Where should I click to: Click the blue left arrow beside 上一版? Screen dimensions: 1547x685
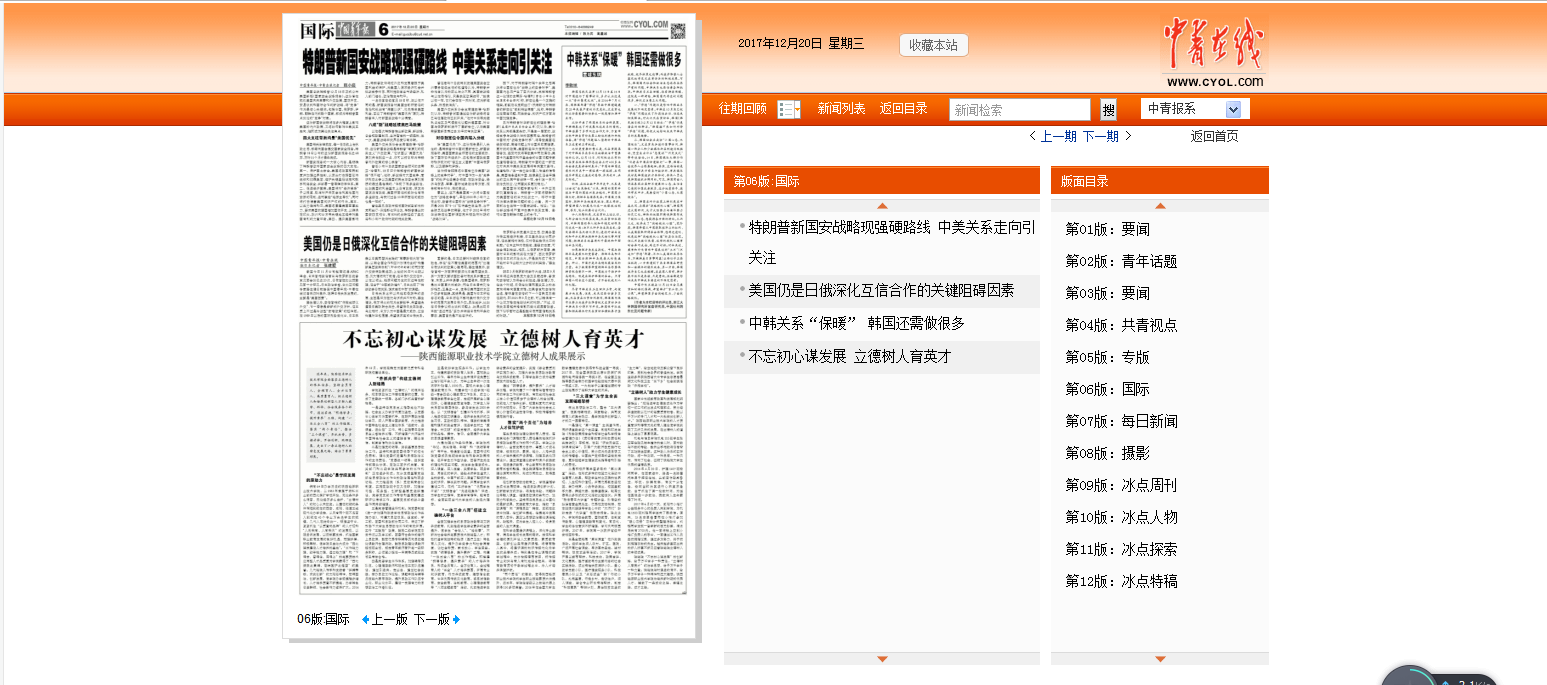click(365, 619)
